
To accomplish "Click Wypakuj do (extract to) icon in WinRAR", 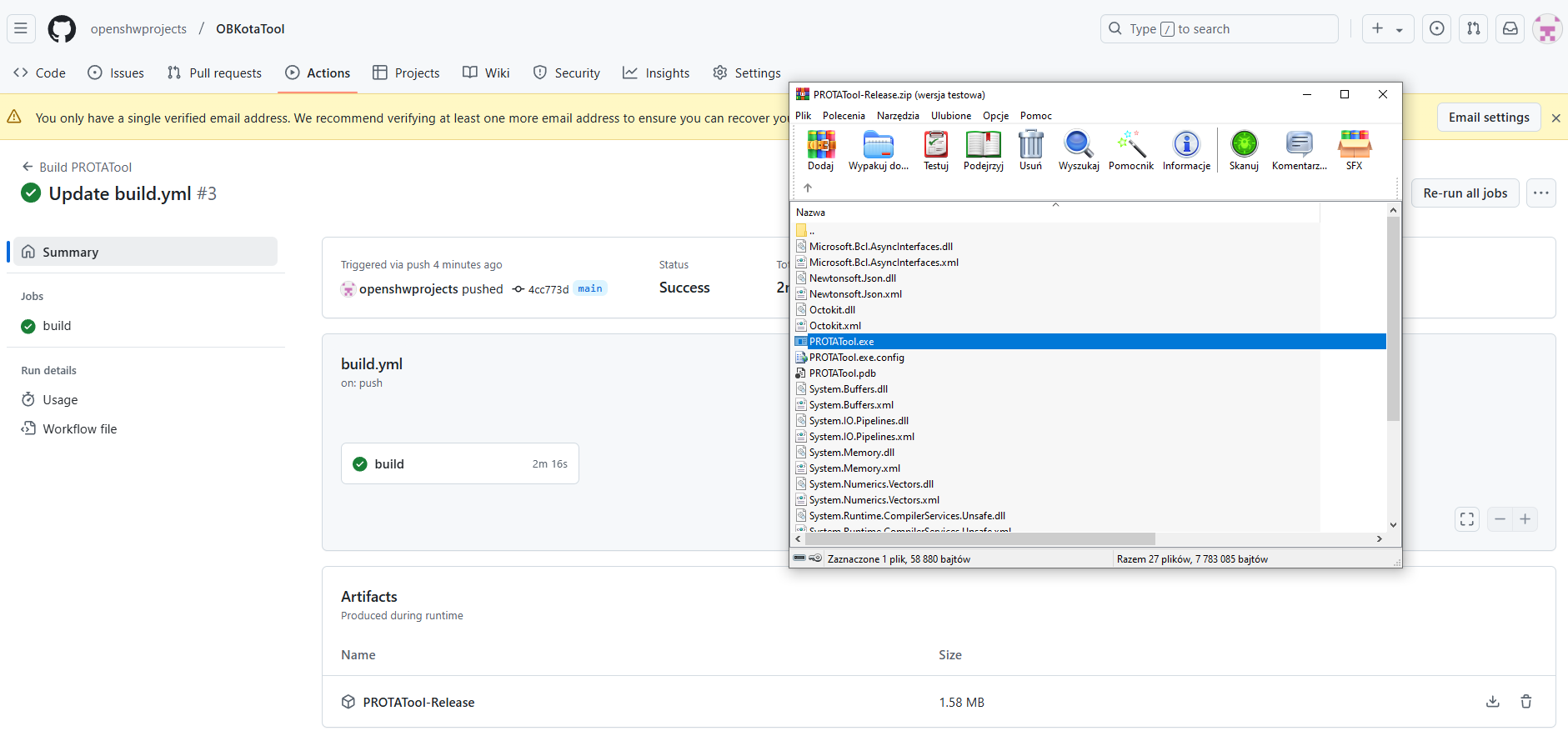I will coord(879,151).
